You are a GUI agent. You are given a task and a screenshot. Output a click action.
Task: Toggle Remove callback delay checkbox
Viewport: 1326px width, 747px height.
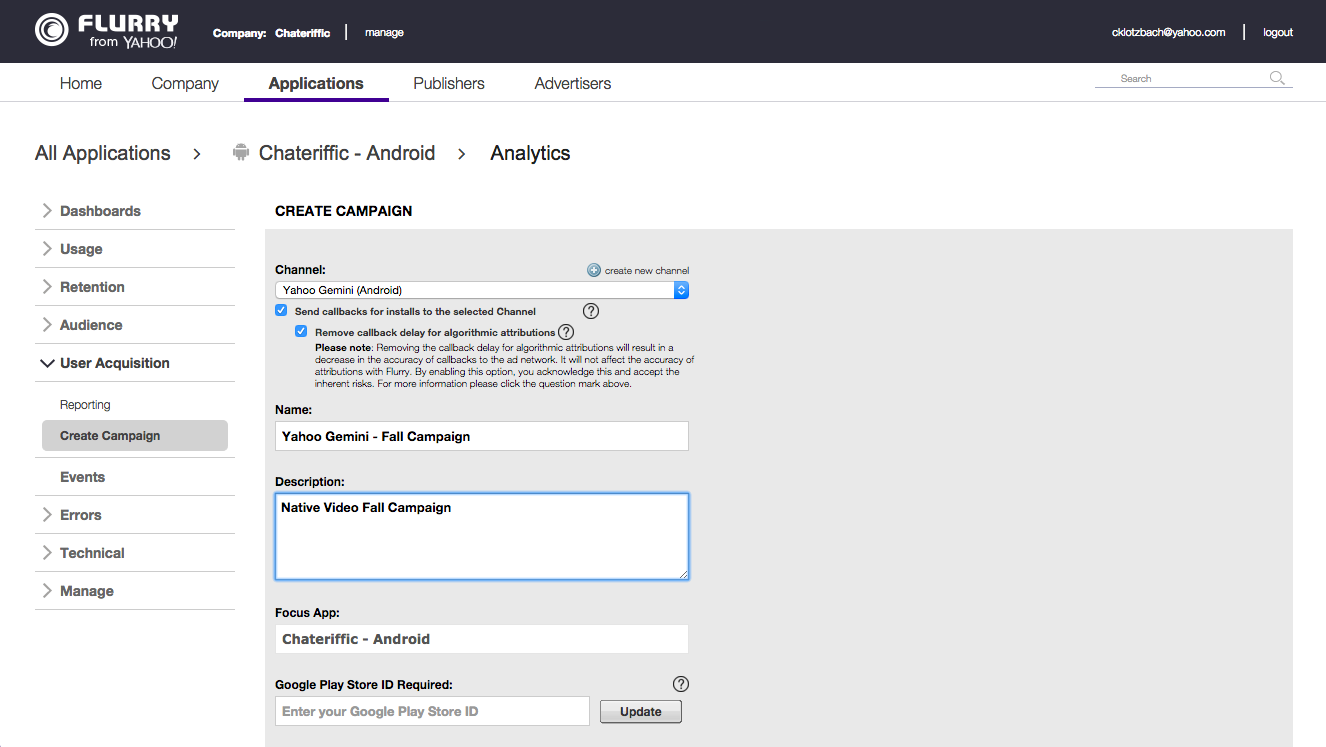[301, 331]
